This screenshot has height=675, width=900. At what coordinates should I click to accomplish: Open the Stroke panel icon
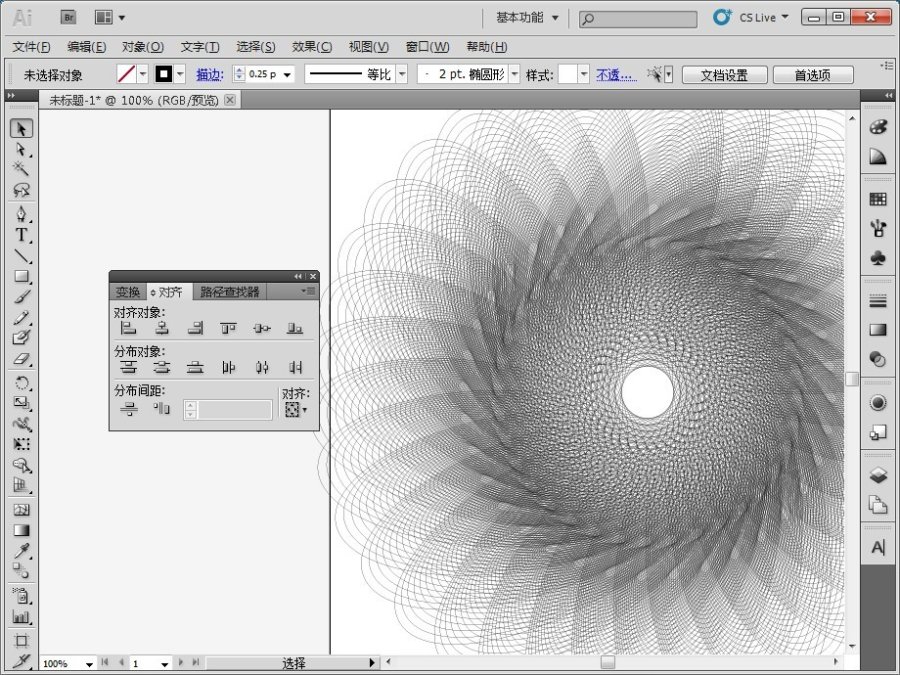tap(878, 301)
